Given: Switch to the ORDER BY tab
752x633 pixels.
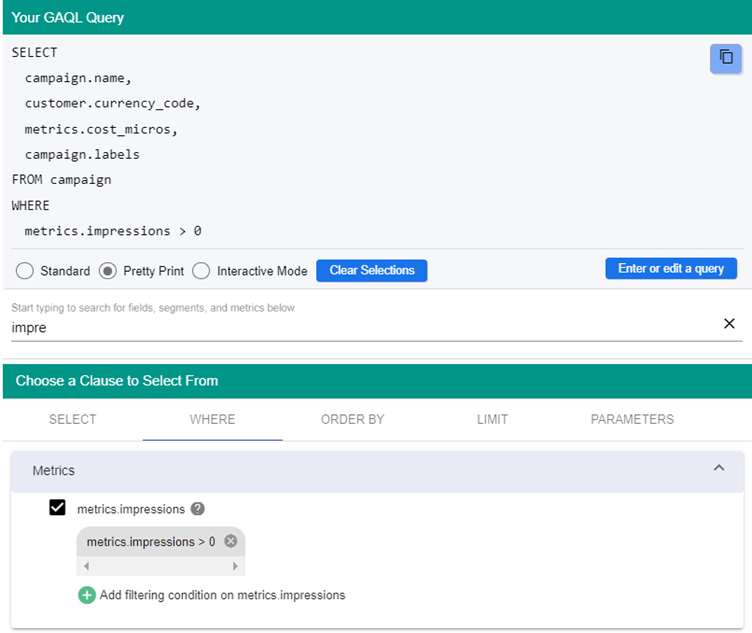Looking at the screenshot, I should [352, 420].
